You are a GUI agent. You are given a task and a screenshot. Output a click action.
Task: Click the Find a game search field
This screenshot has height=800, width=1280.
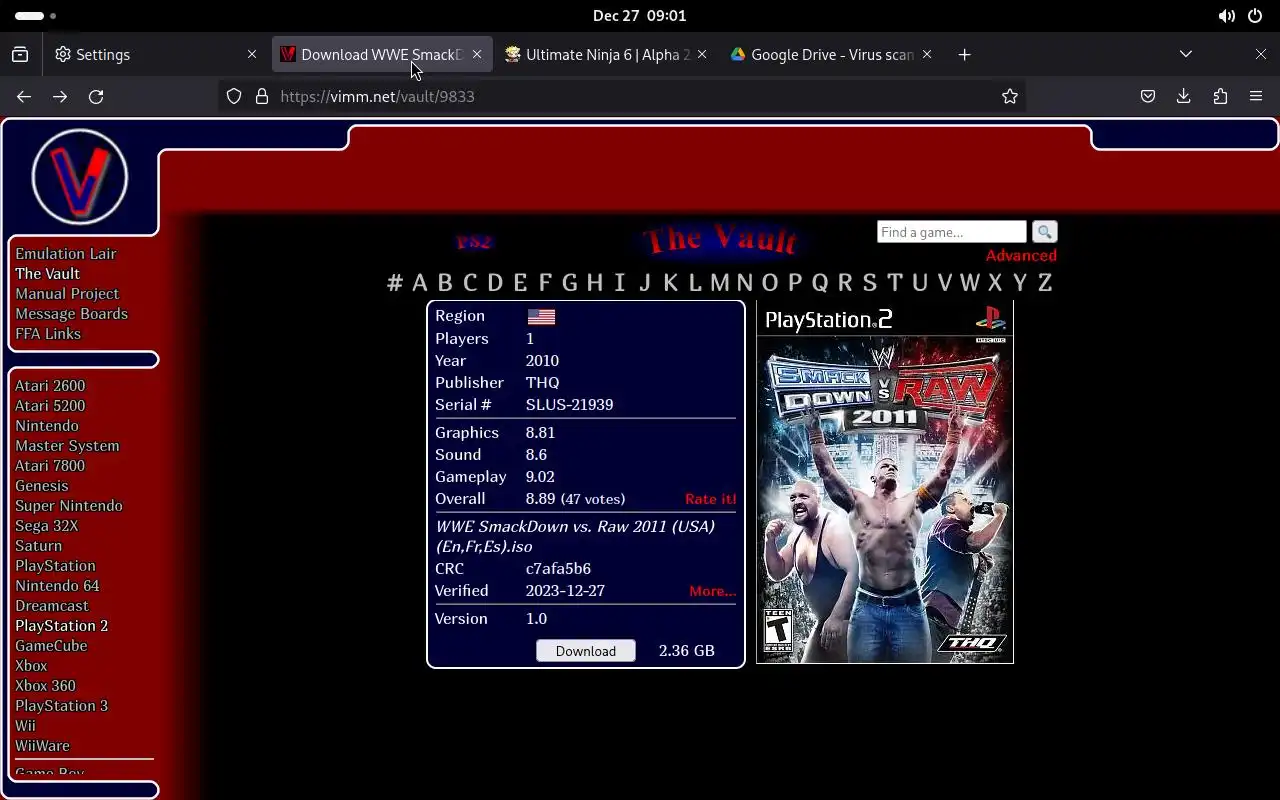point(951,232)
